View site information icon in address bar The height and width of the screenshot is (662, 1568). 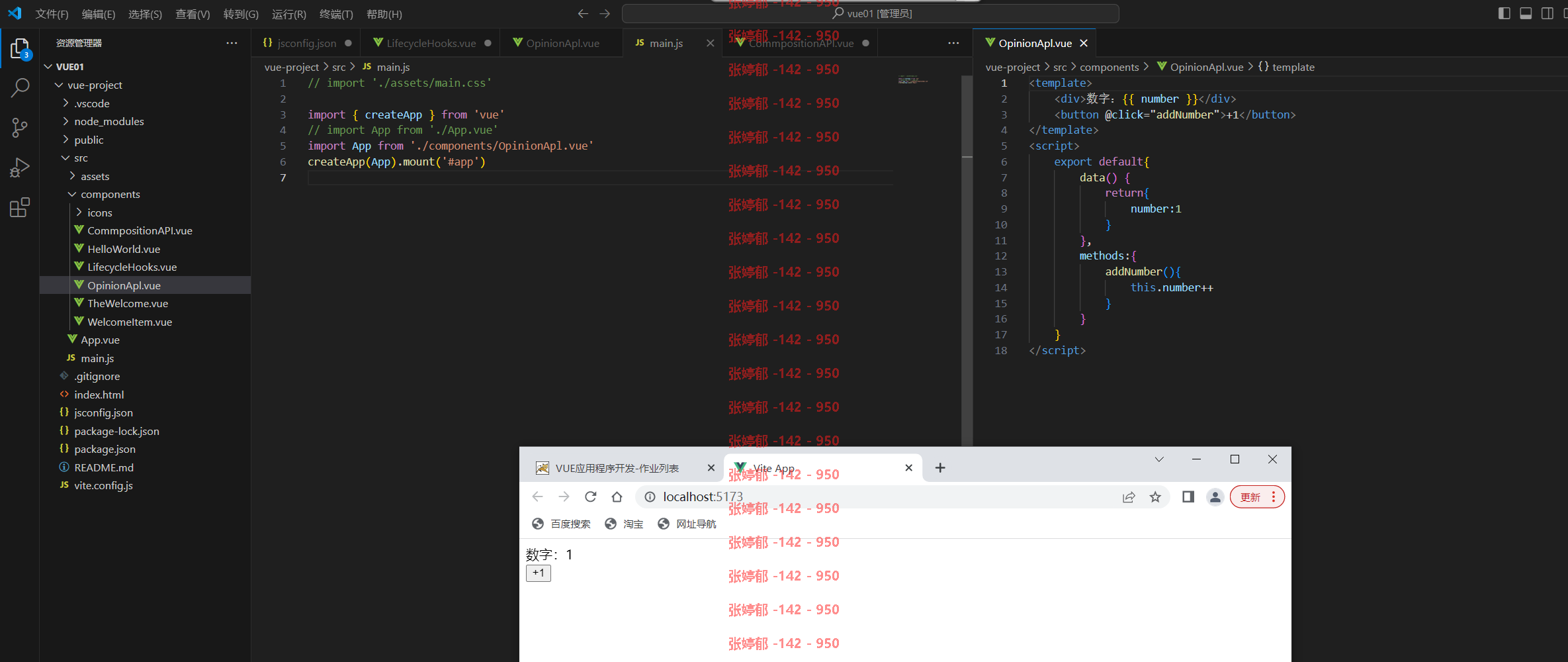click(650, 496)
